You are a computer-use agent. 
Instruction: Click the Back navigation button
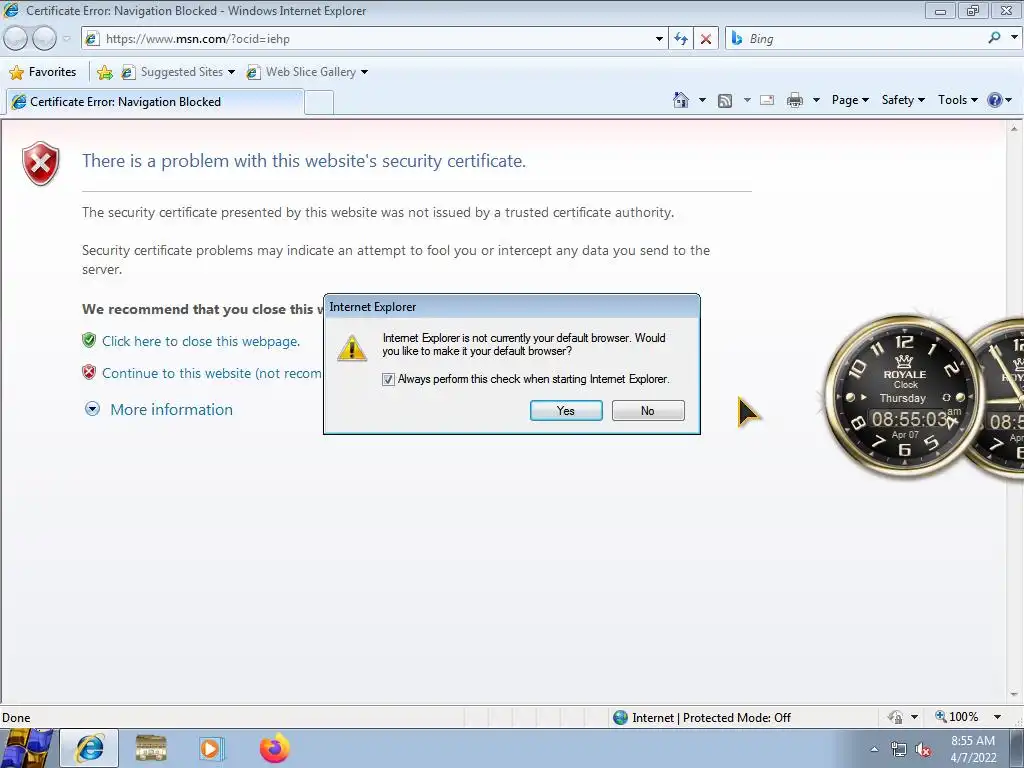tap(16, 39)
